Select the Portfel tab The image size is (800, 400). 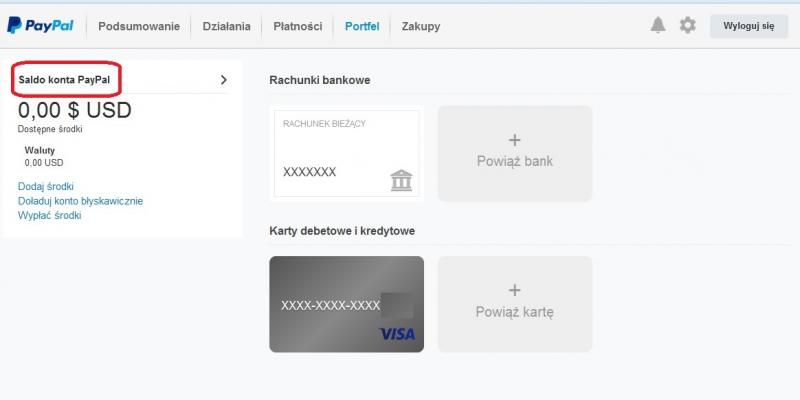point(362,27)
